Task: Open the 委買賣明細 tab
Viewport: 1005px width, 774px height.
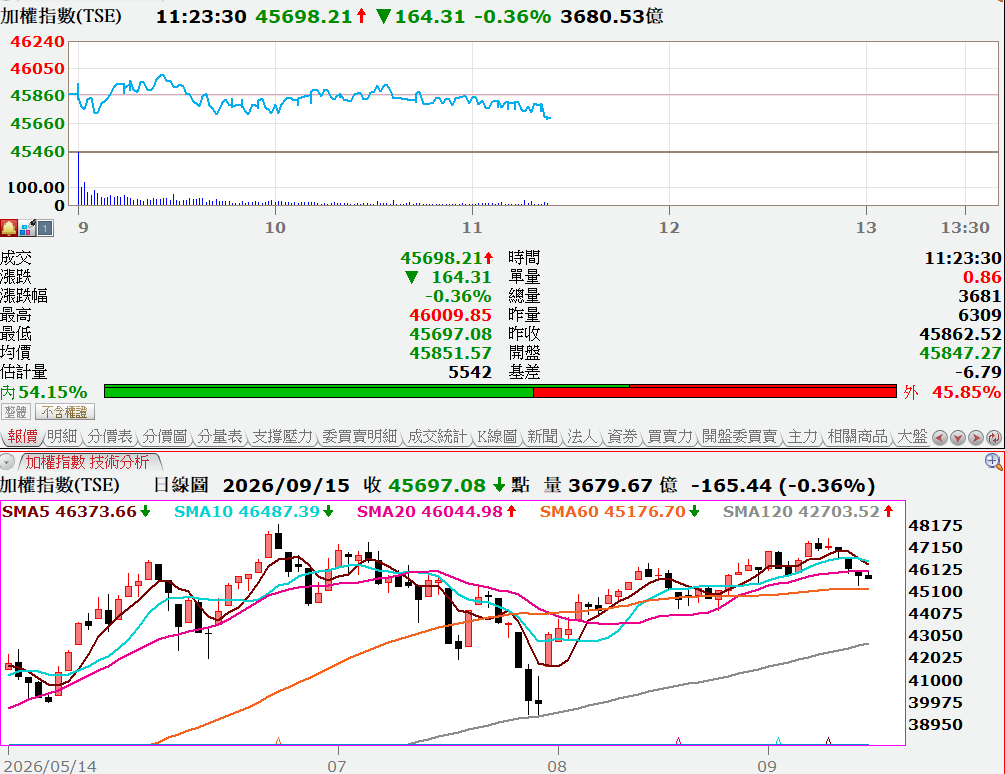Action: point(360,436)
